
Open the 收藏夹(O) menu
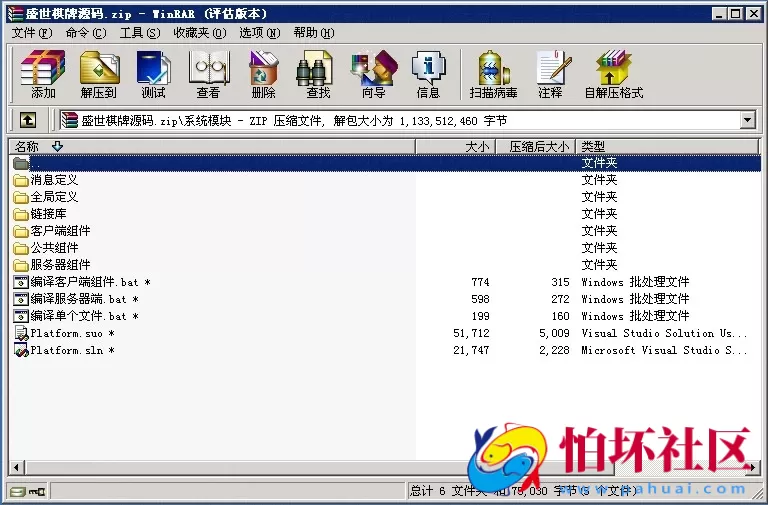(x=199, y=33)
